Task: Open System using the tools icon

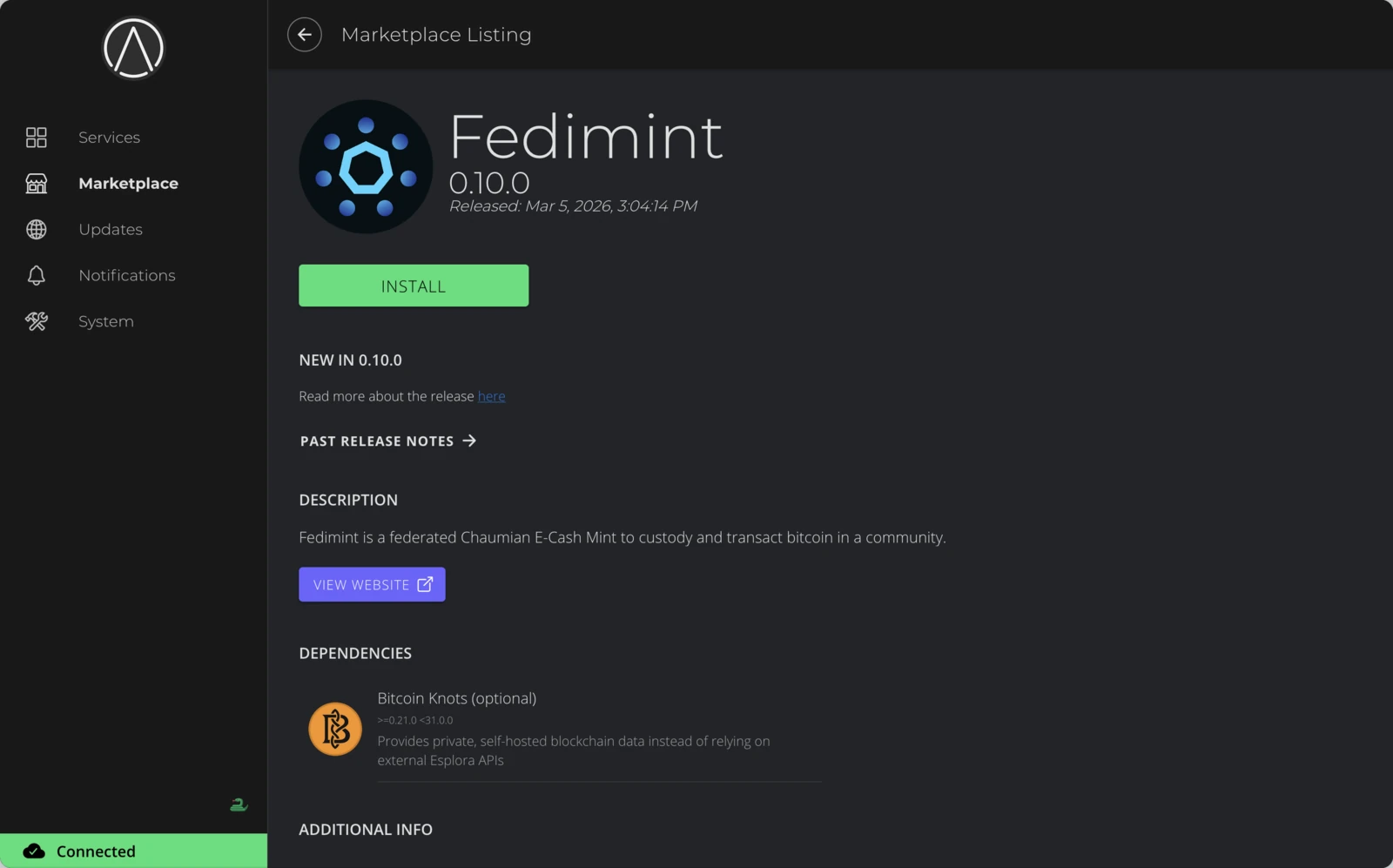Action: point(36,320)
